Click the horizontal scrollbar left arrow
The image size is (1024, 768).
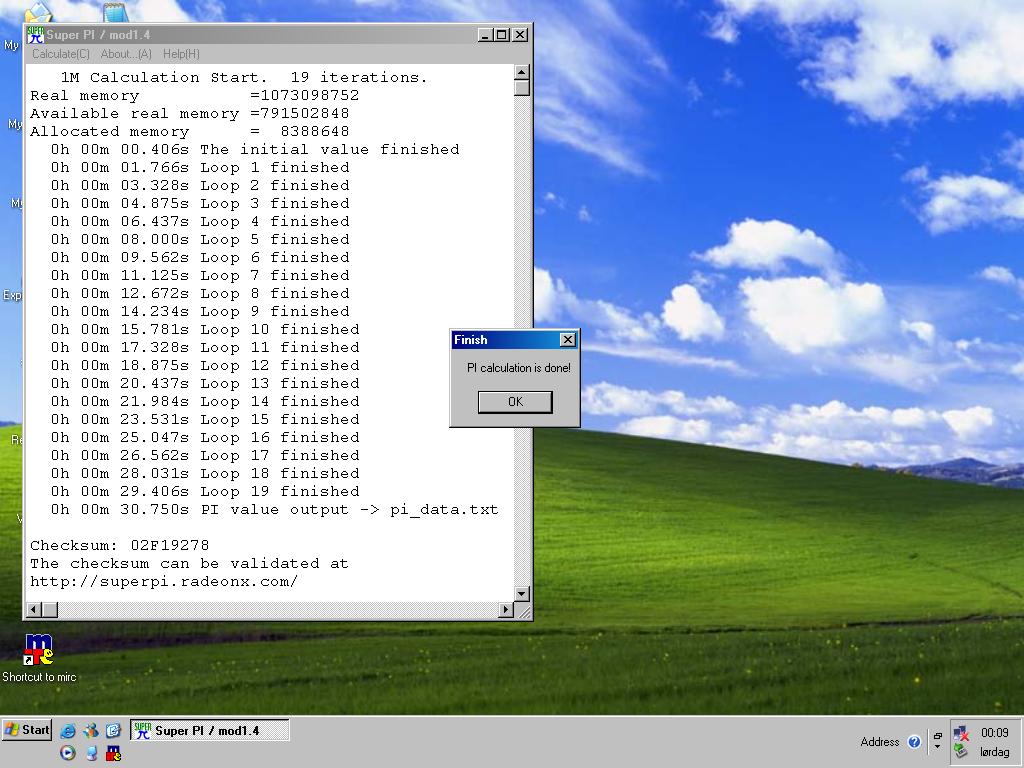pos(34,609)
